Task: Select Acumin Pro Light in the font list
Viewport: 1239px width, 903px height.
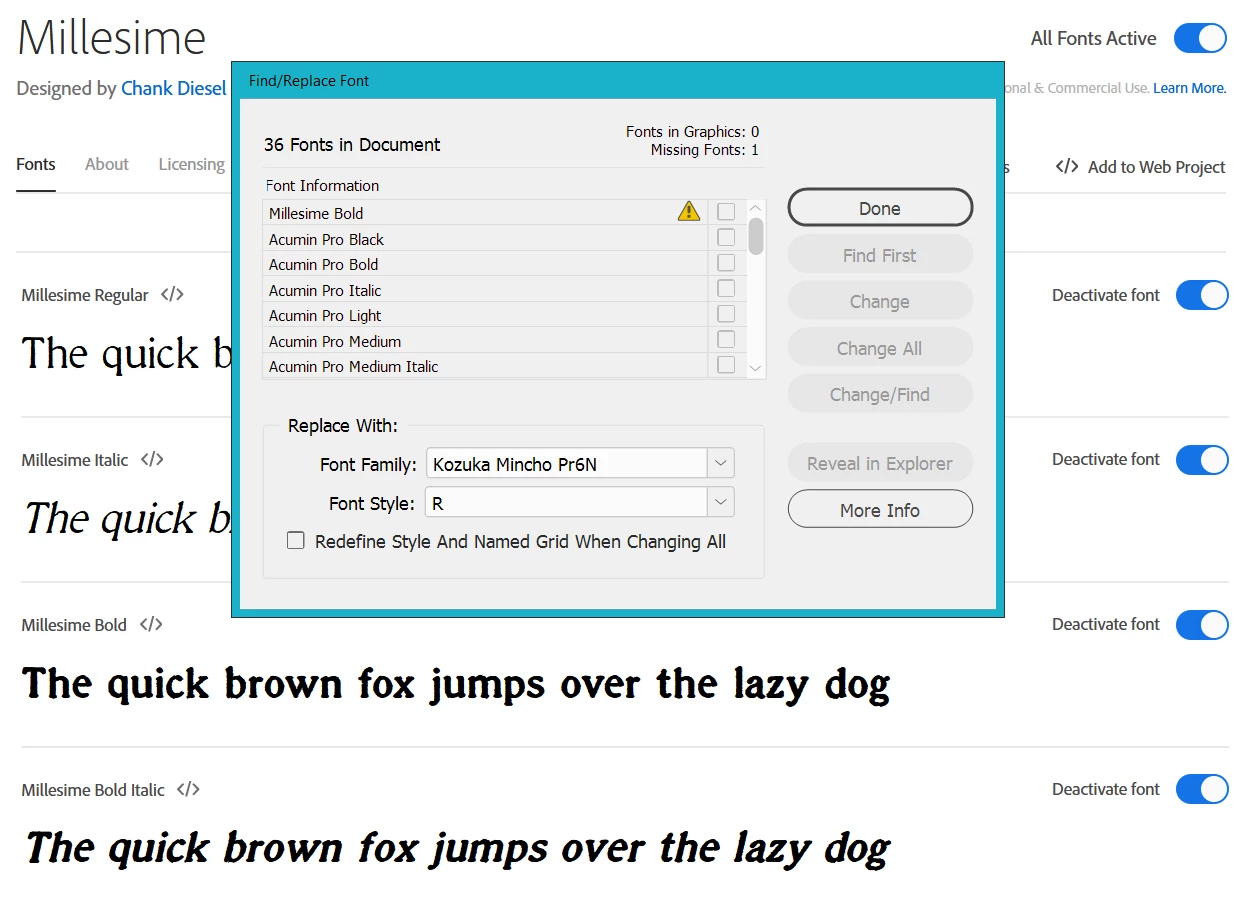Action: click(485, 315)
